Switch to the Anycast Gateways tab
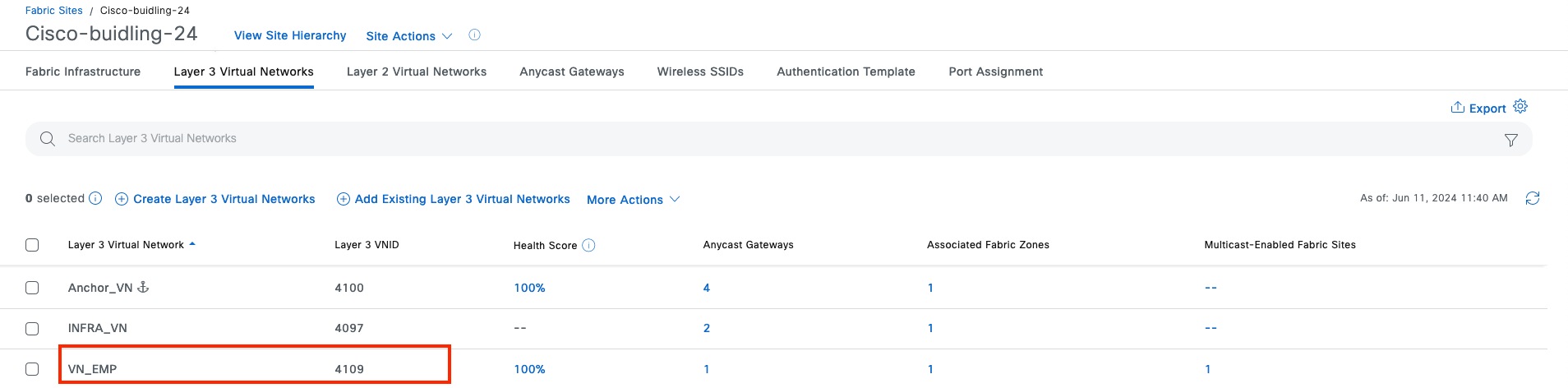This screenshot has height=388, width=1568. click(571, 72)
